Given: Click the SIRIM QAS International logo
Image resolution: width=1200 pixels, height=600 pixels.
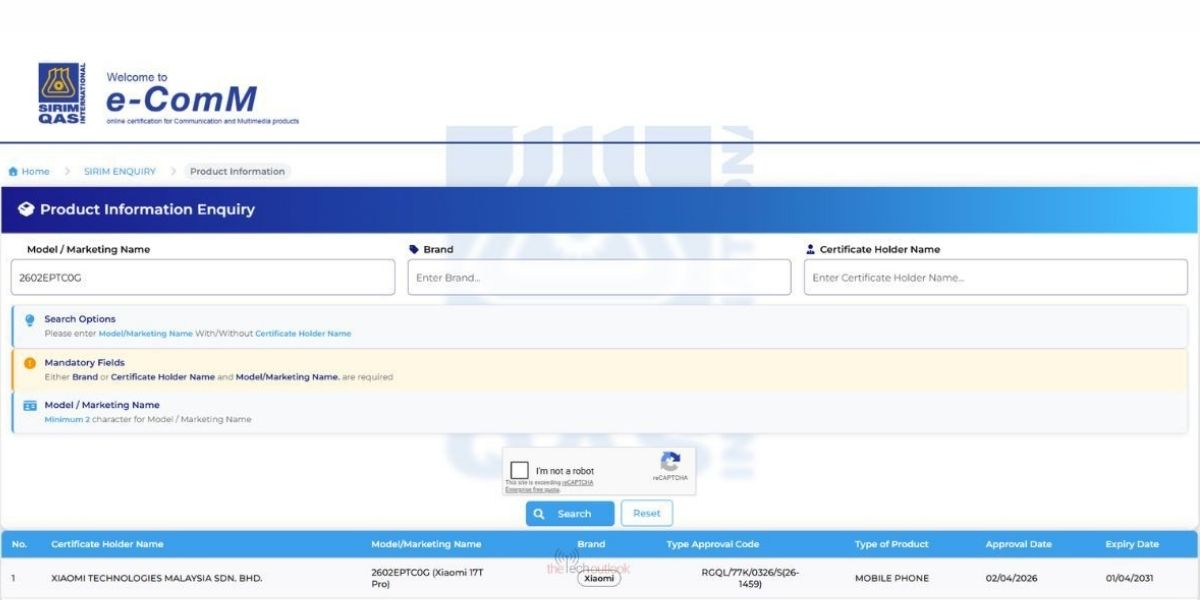Looking at the screenshot, I should coord(62,94).
